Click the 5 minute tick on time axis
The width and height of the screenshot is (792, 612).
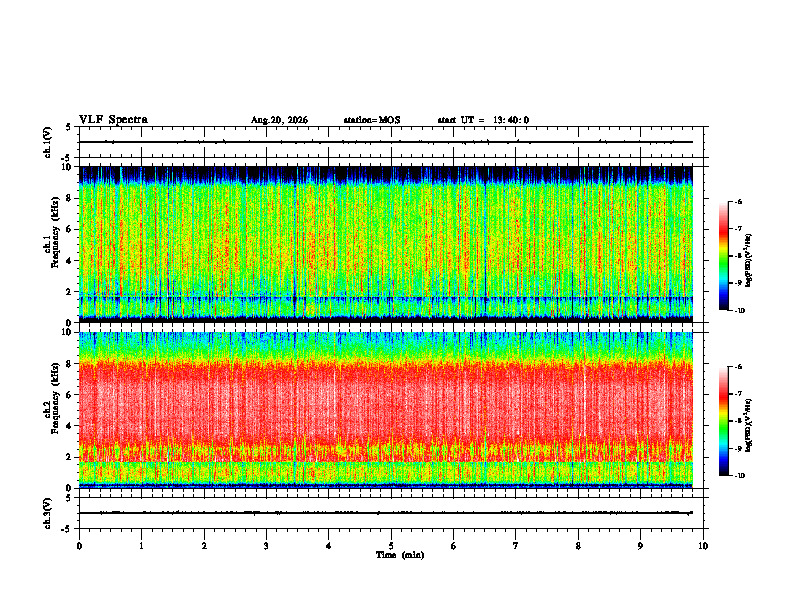tap(391, 546)
